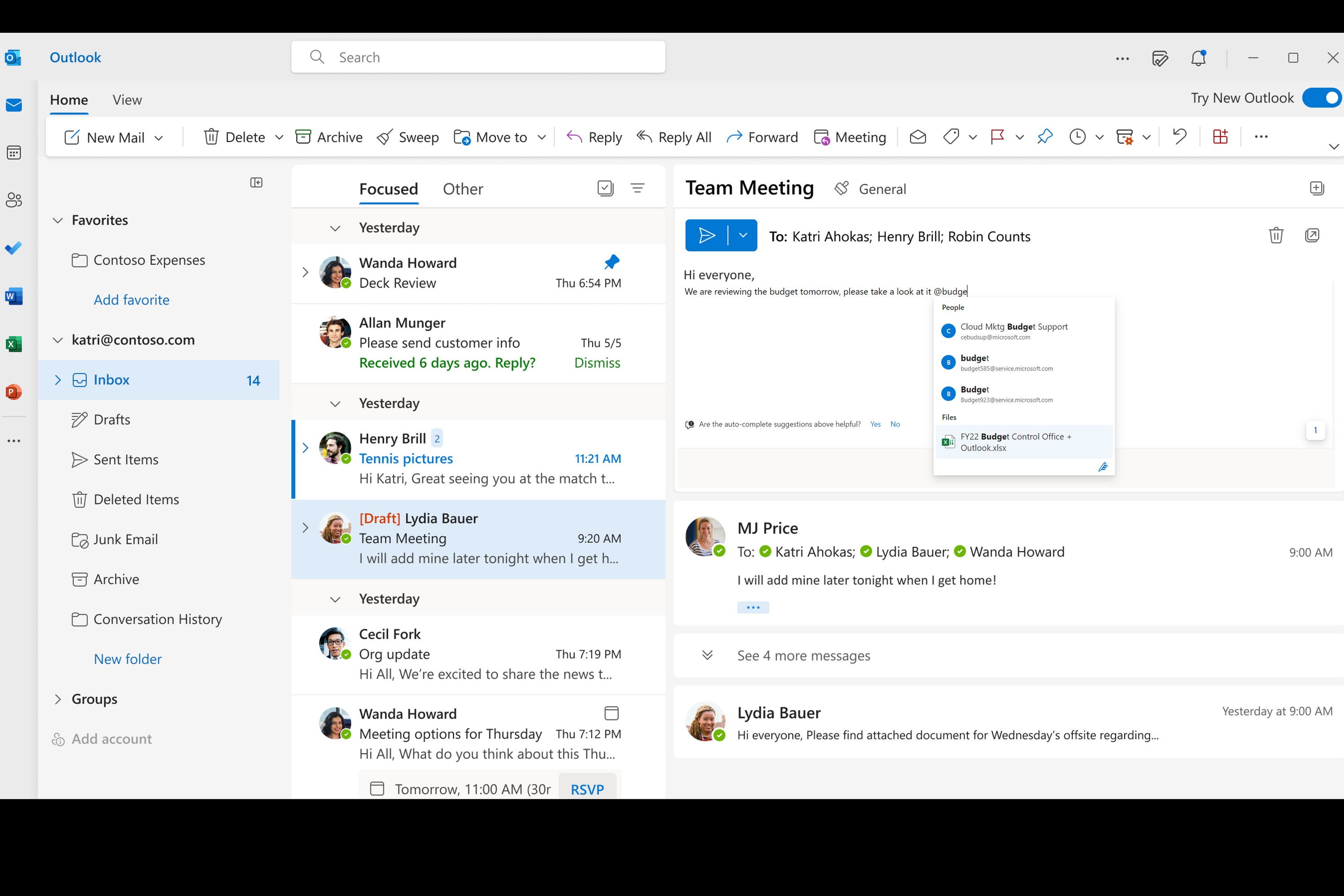The image size is (1344, 896).
Task: Open the send options dropdown arrow
Action: tap(743, 236)
